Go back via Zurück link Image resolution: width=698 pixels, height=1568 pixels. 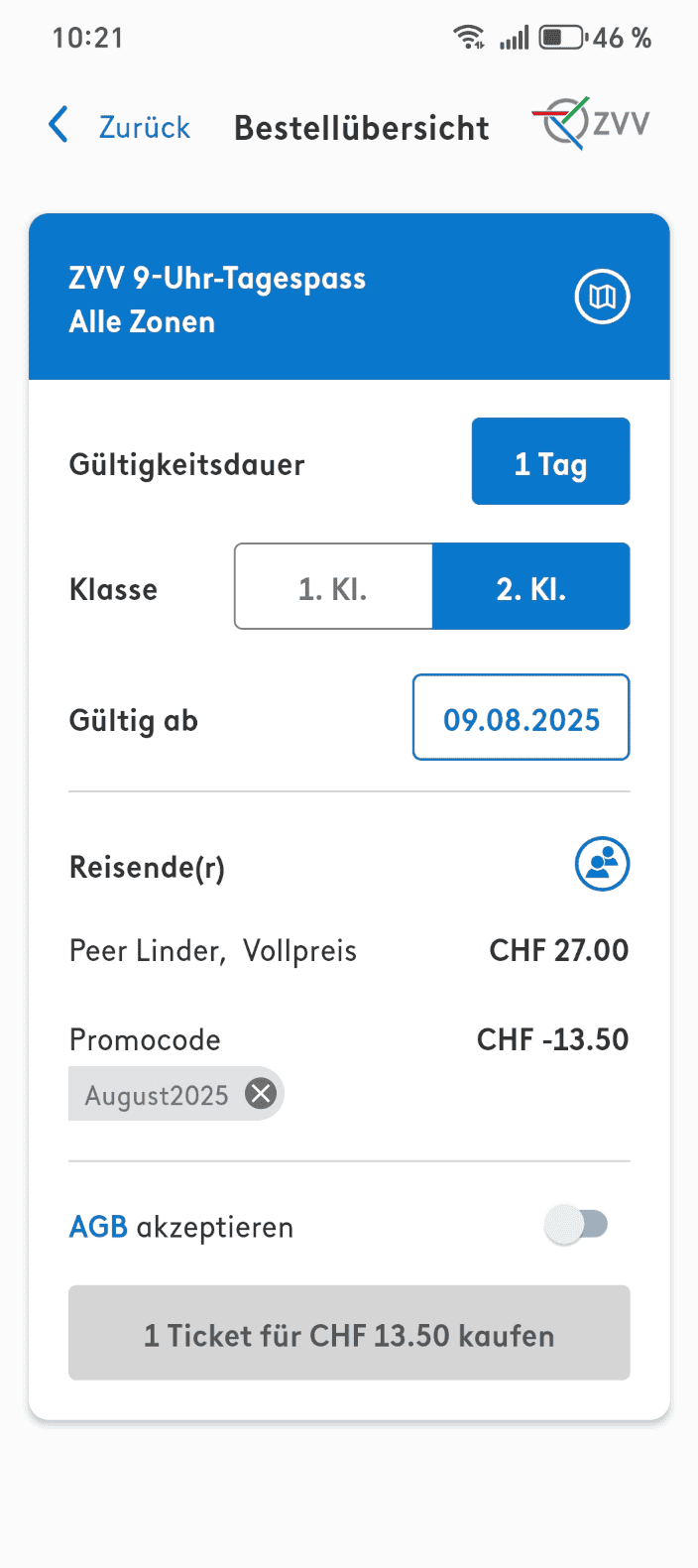(x=144, y=128)
